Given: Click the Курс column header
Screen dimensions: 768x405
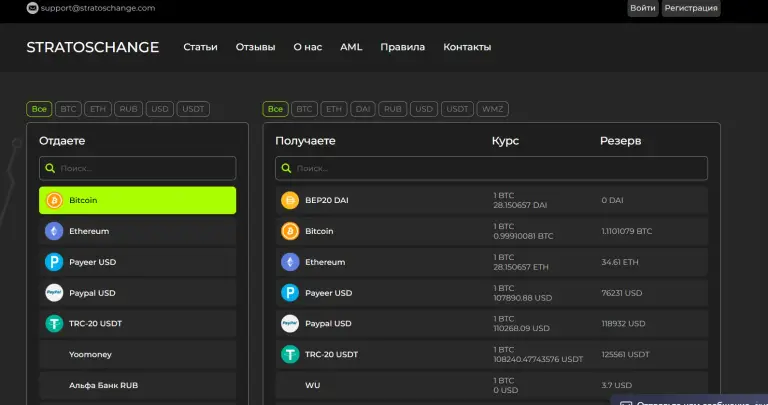Looking at the screenshot, I should tap(505, 141).
